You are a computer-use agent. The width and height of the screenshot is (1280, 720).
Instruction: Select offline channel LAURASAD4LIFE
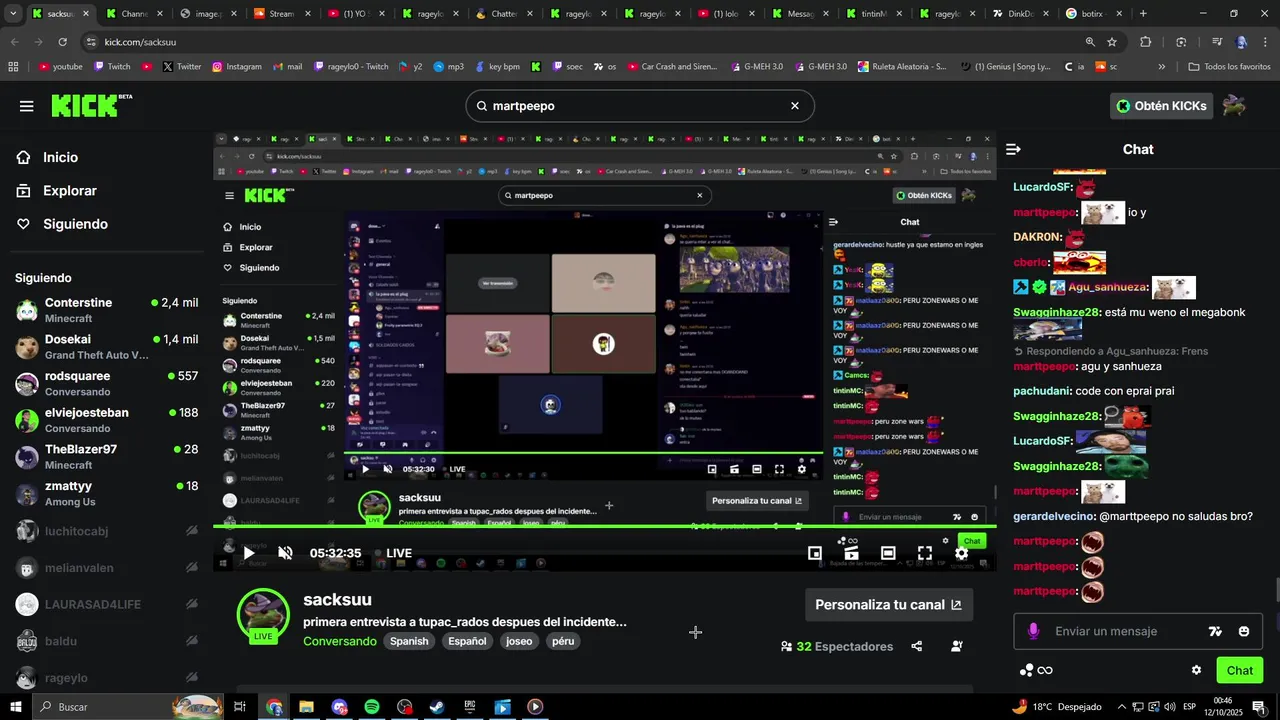pyautogui.click(x=106, y=604)
